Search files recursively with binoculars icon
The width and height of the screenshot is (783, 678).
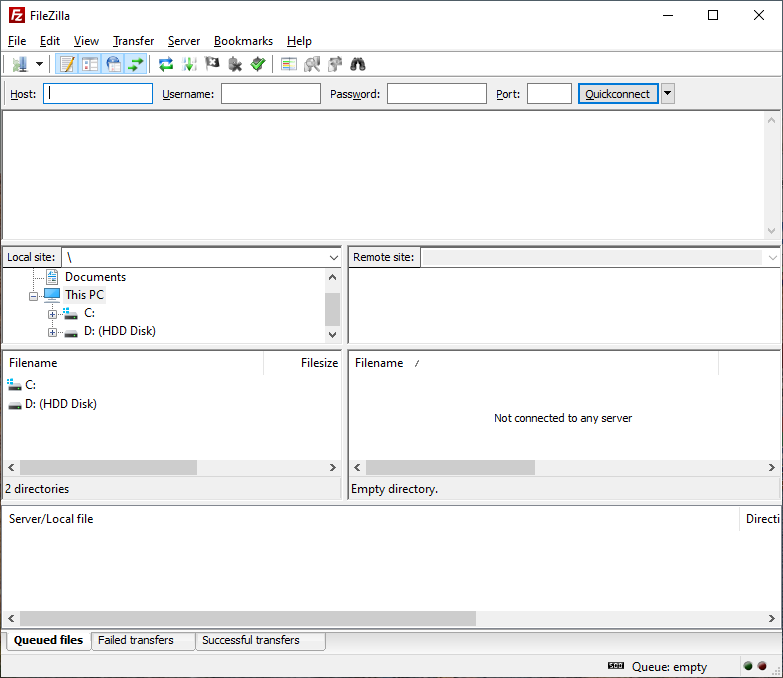point(358,64)
